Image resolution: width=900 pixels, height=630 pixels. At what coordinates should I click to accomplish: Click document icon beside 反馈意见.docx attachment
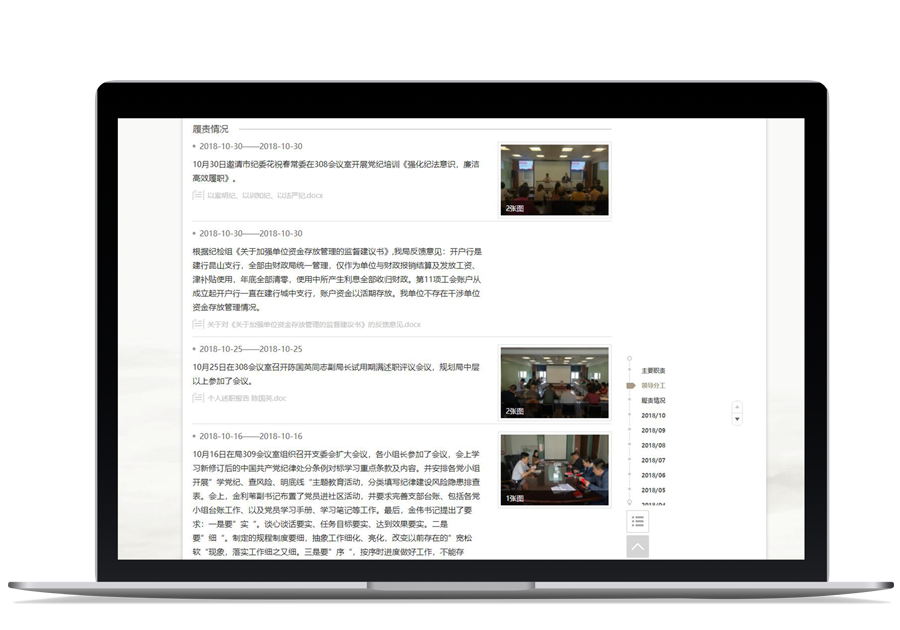pos(198,324)
